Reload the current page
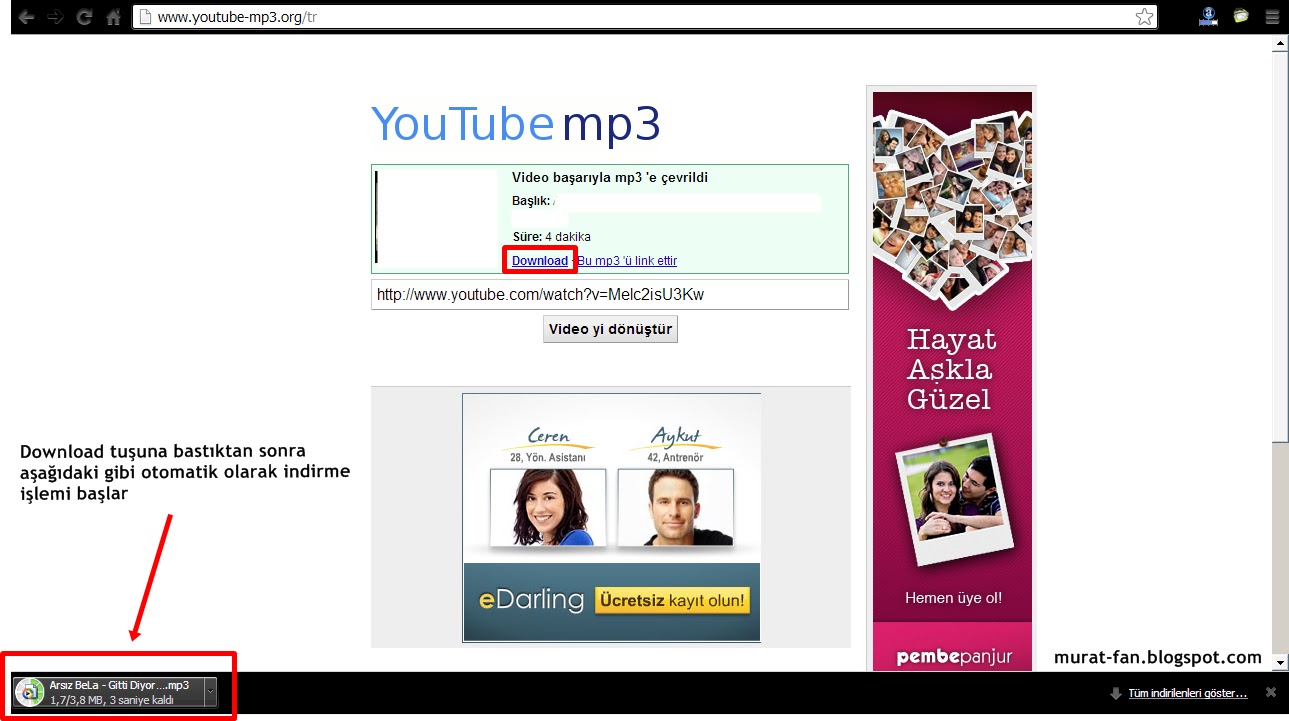 (x=85, y=17)
